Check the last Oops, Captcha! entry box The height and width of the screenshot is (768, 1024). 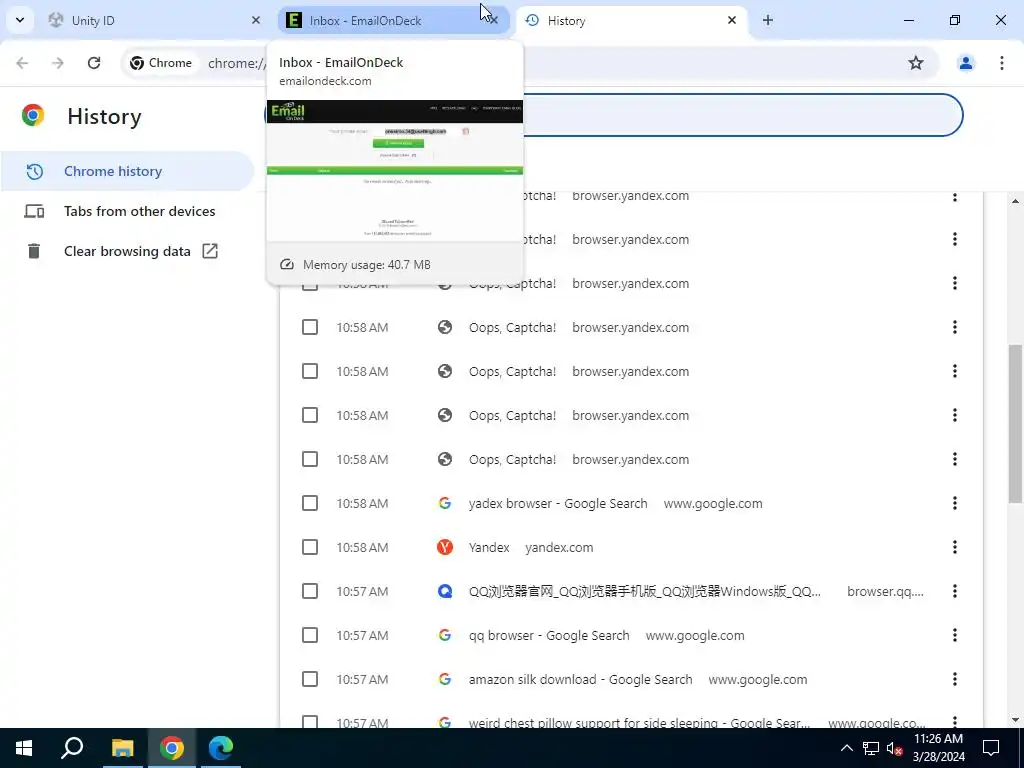pos(310,459)
